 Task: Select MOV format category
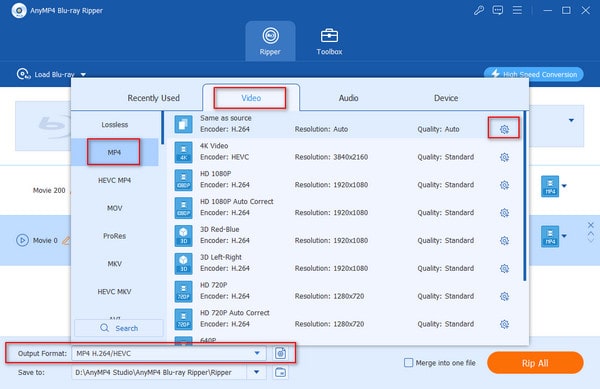[x=115, y=208]
